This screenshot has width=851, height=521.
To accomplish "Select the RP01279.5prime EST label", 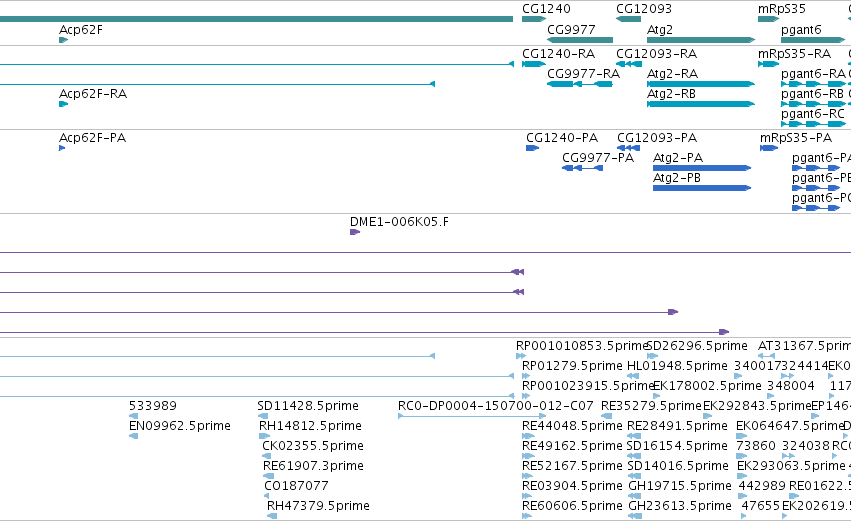I will coord(572,366).
